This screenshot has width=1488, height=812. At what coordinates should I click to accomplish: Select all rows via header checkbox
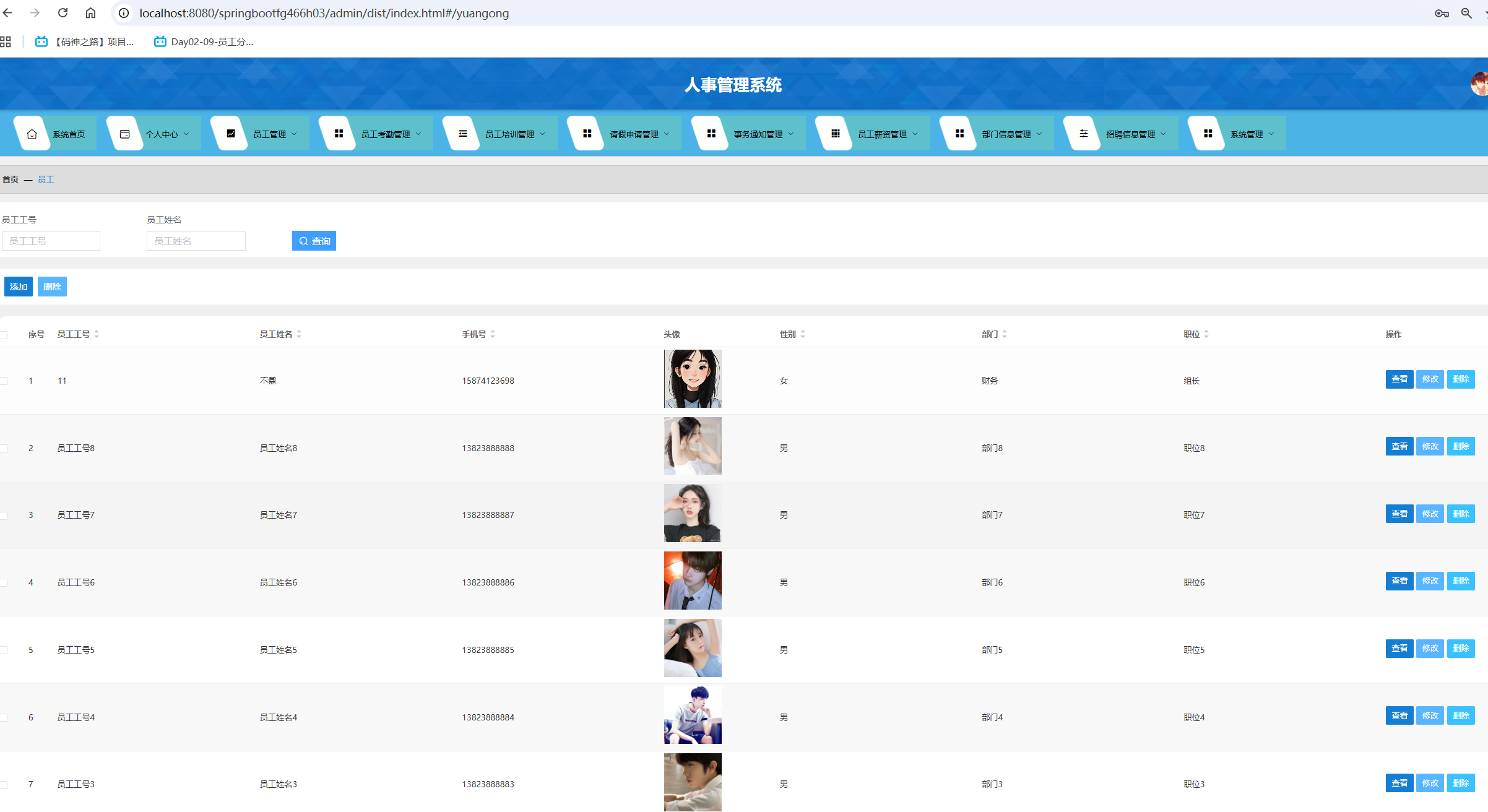4,335
